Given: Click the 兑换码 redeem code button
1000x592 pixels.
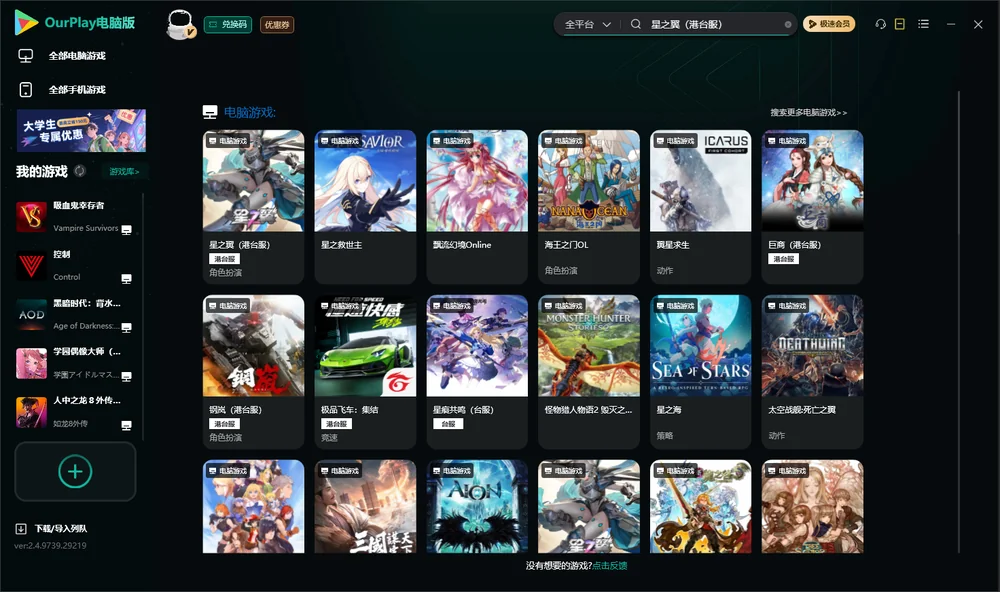Looking at the screenshot, I should point(228,24).
